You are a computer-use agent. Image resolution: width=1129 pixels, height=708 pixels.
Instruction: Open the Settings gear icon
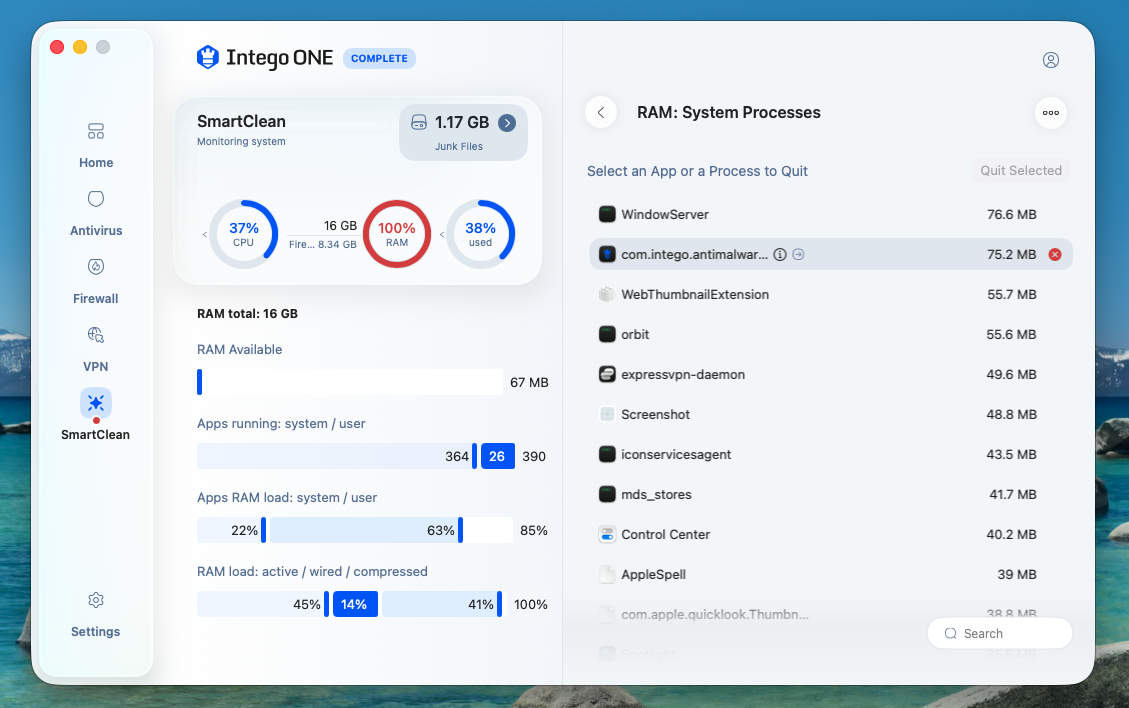[x=96, y=600]
